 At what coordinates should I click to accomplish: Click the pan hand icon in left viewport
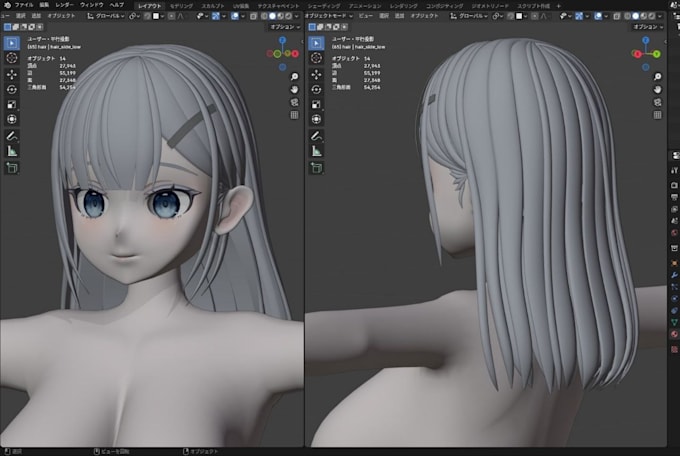(294, 89)
